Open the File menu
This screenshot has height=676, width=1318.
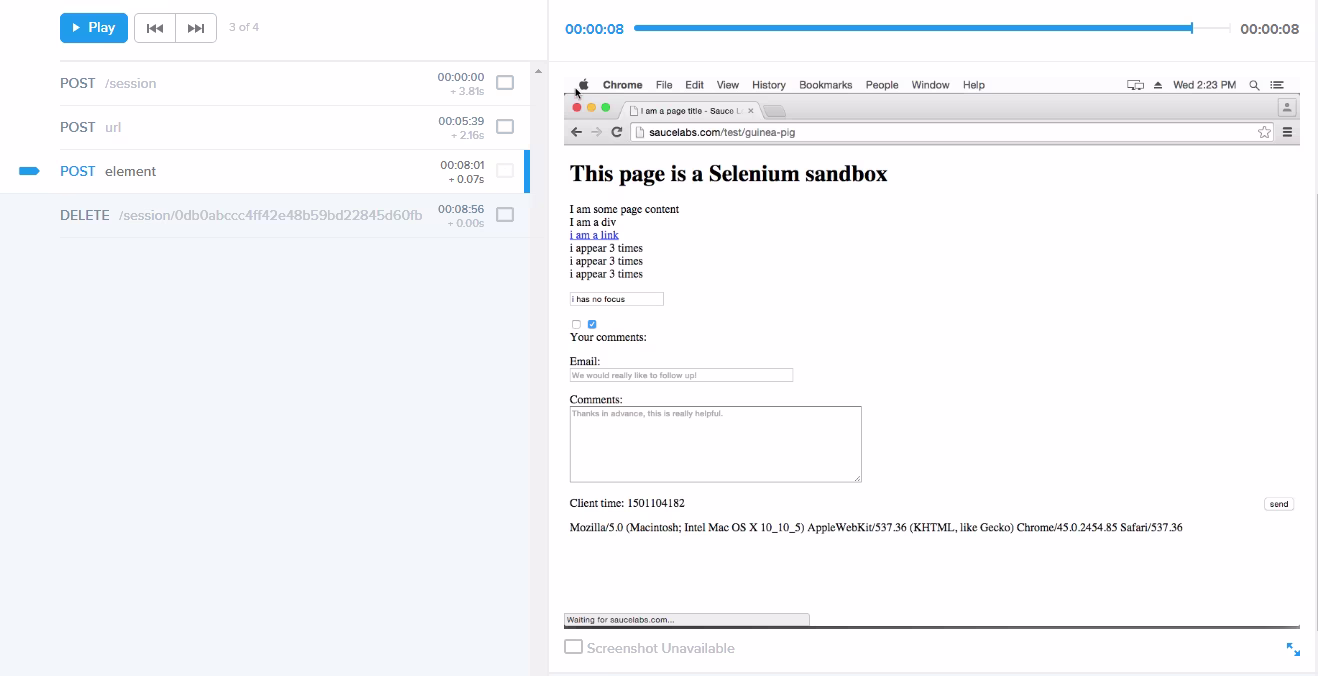[664, 85]
